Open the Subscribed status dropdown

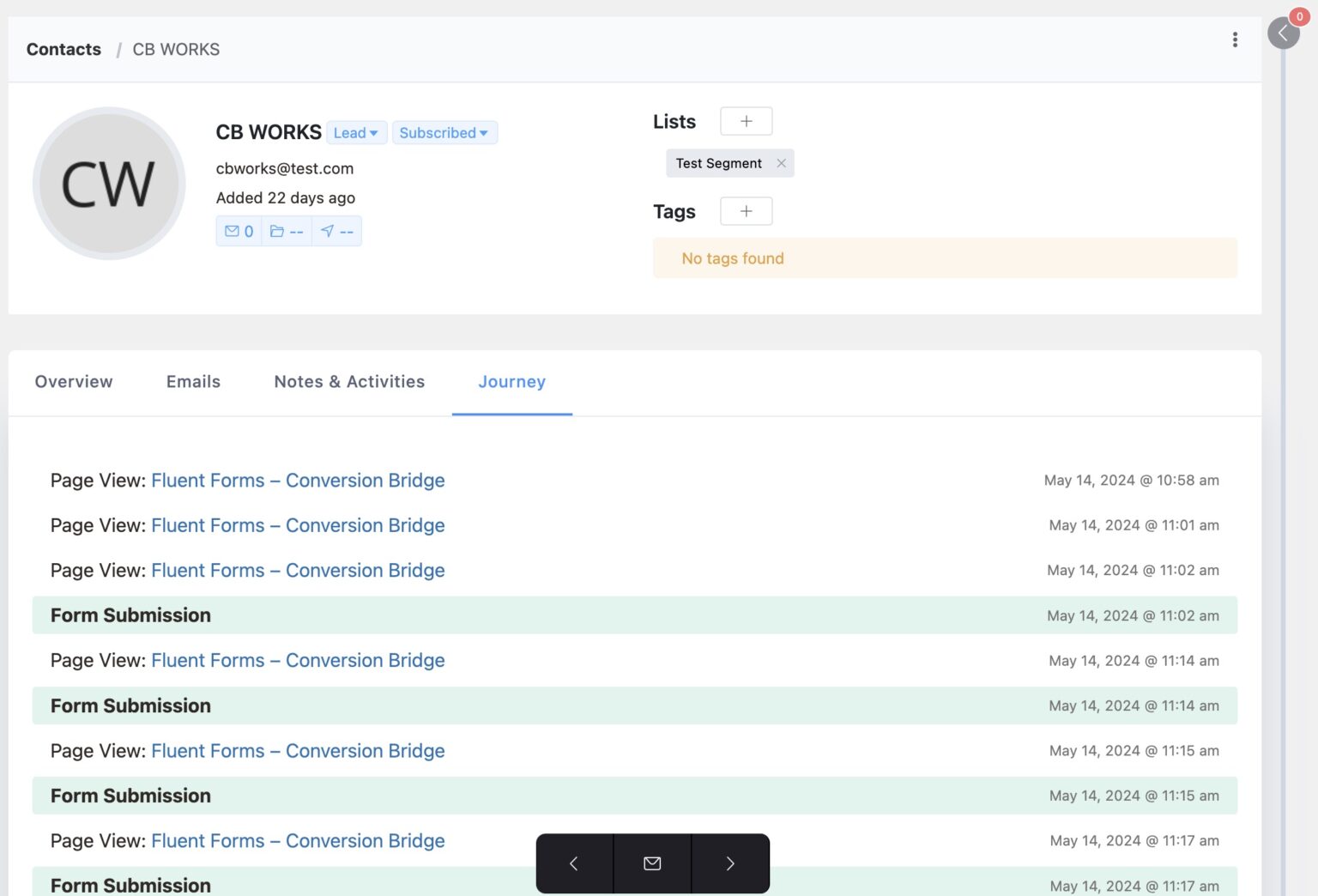click(444, 133)
